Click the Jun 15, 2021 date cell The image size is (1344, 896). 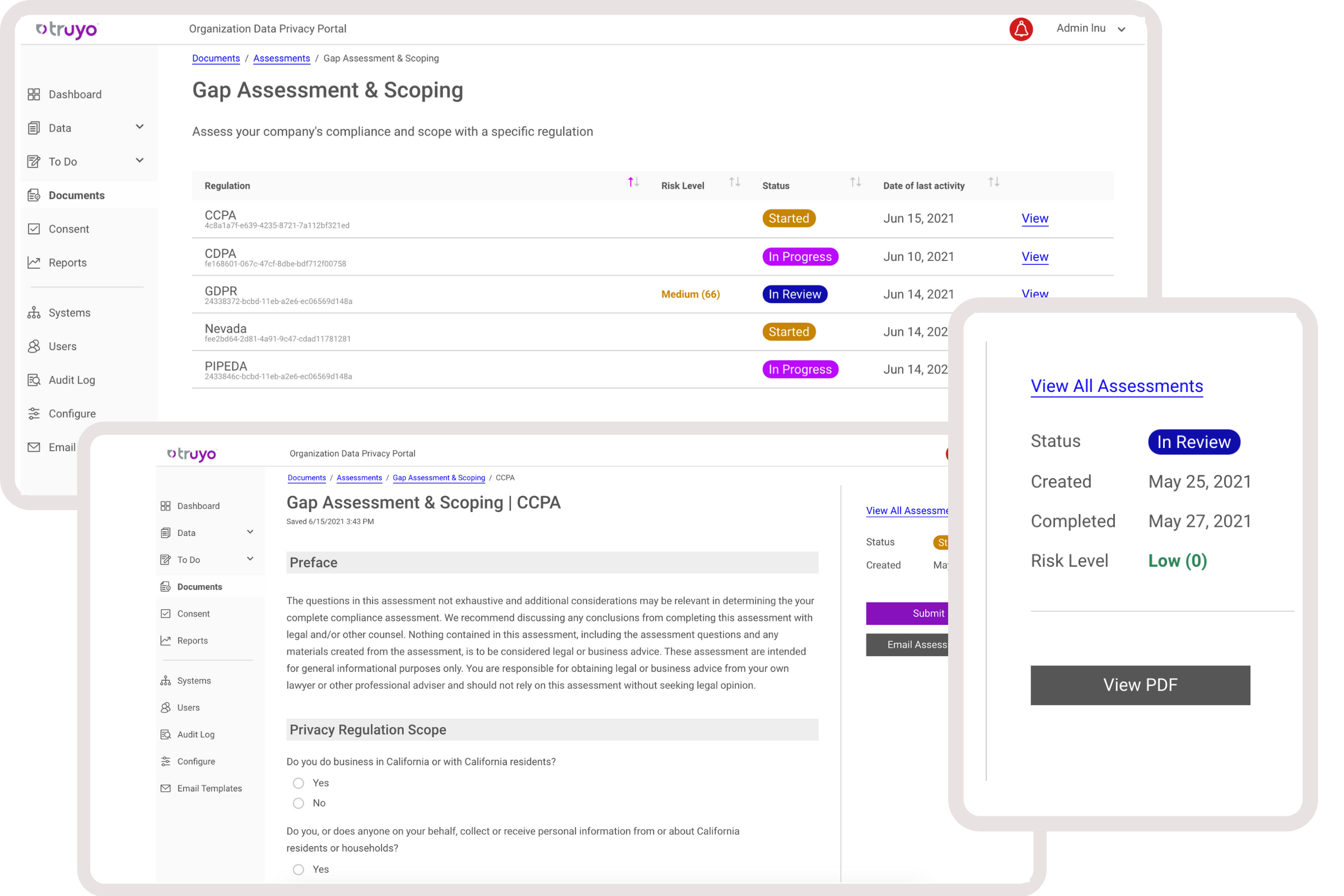click(919, 218)
